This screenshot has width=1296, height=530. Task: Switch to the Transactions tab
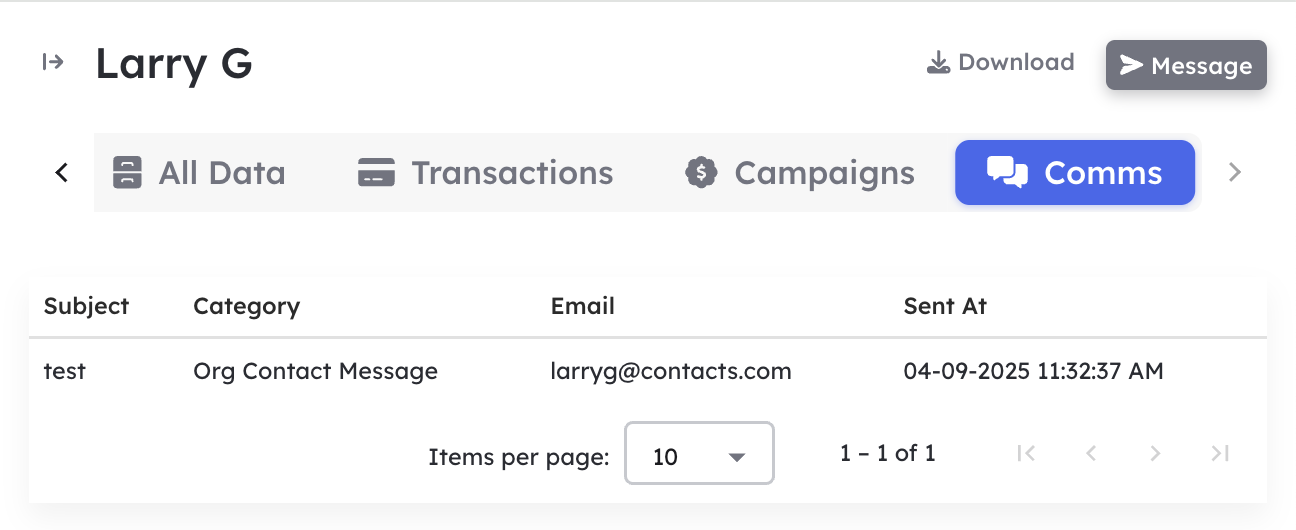[486, 172]
